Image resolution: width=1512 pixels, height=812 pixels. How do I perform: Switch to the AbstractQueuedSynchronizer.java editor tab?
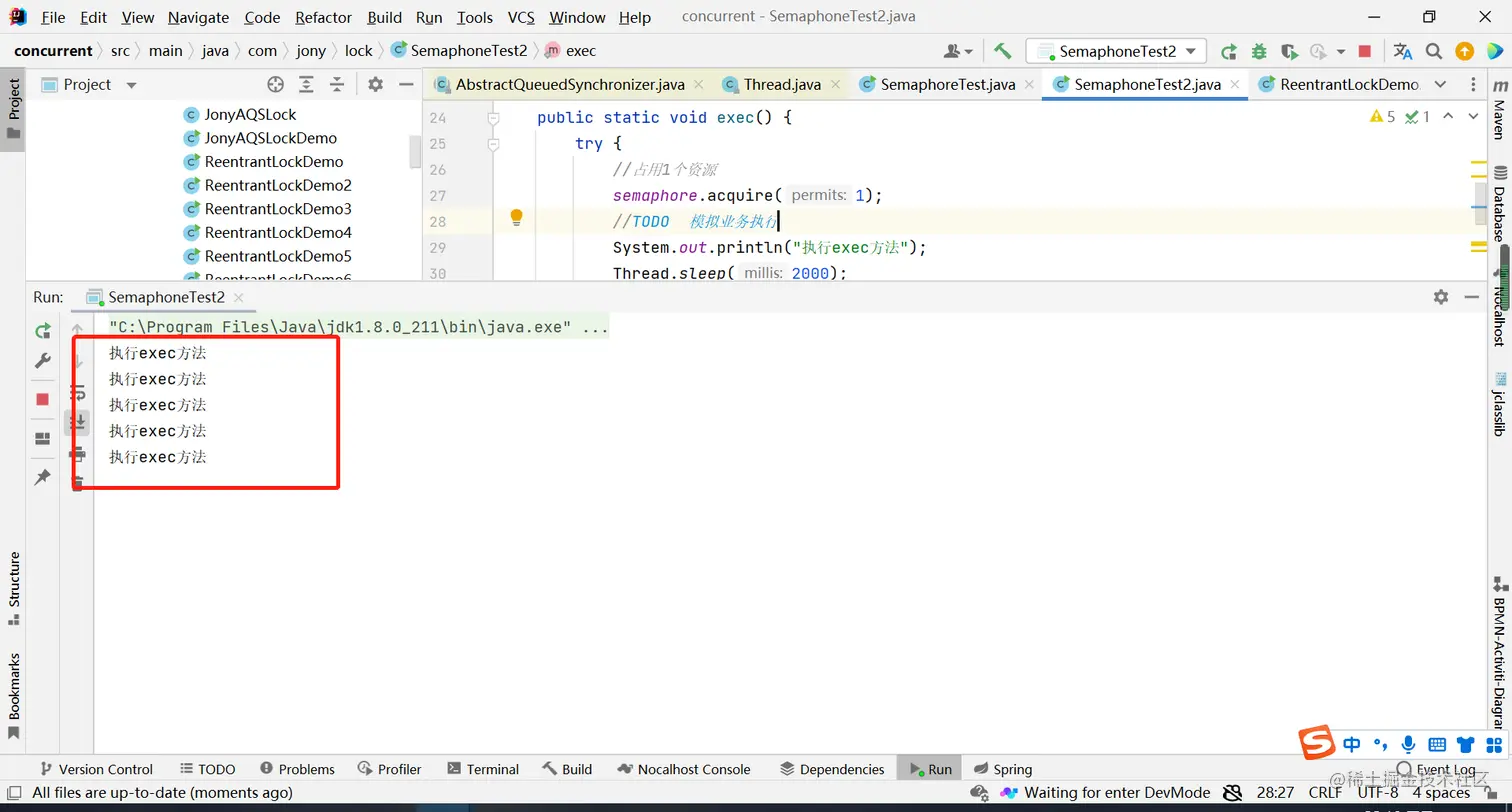[569, 85]
